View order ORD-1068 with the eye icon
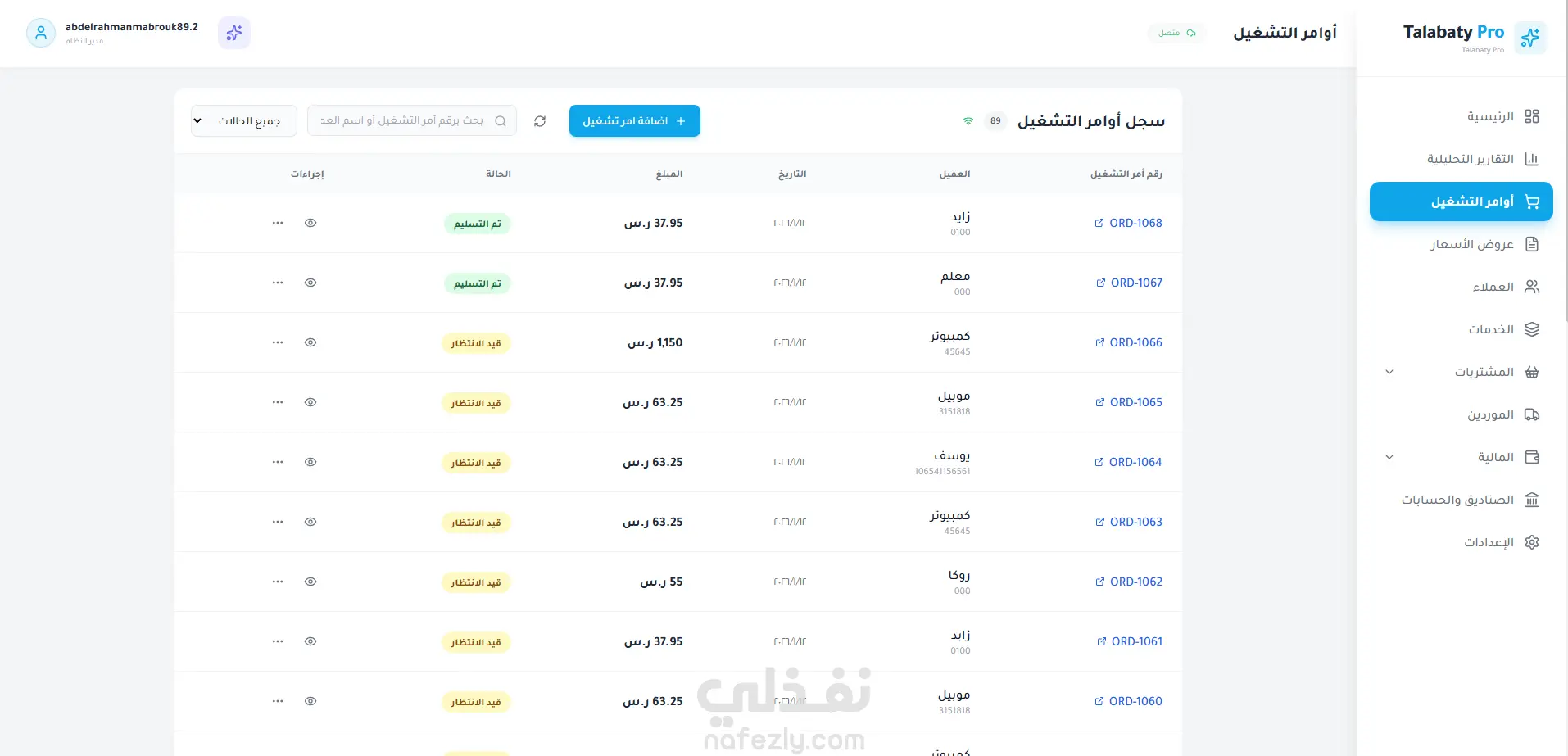Viewport: 1568px width, 756px height. click(310, 223)
